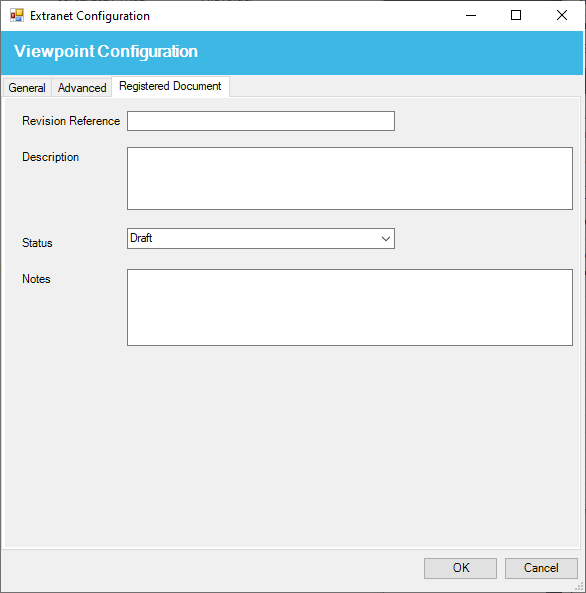Image resolution: width=586 pixels, height=593 pixels.
Task: Dismiss dialog with Cancel button
Action: tap(541, 568)
